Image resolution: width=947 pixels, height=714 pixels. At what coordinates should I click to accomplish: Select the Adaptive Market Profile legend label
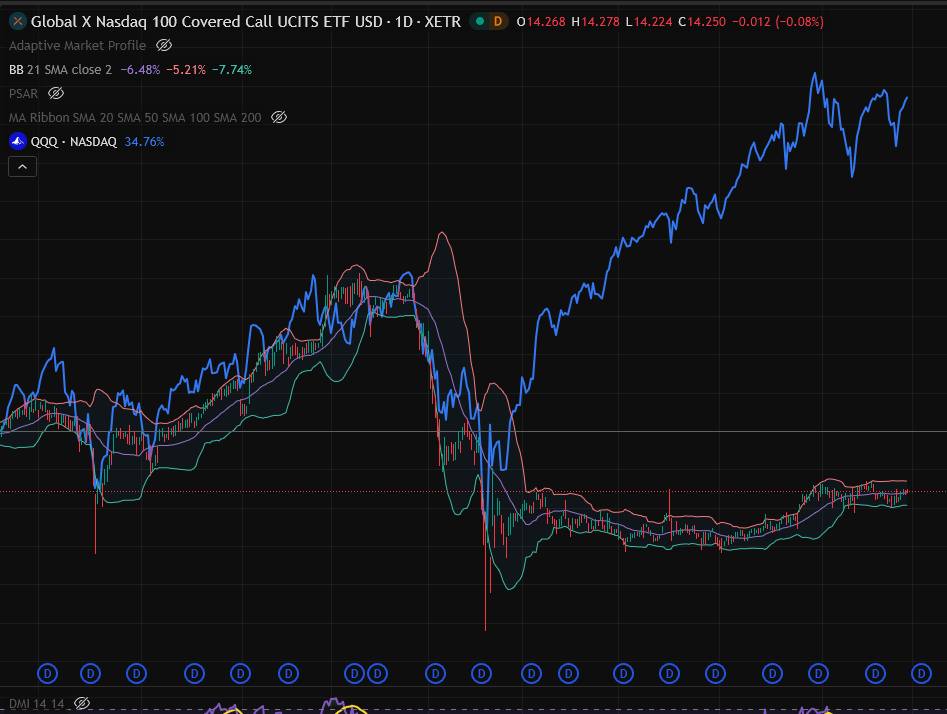point(77,45)
